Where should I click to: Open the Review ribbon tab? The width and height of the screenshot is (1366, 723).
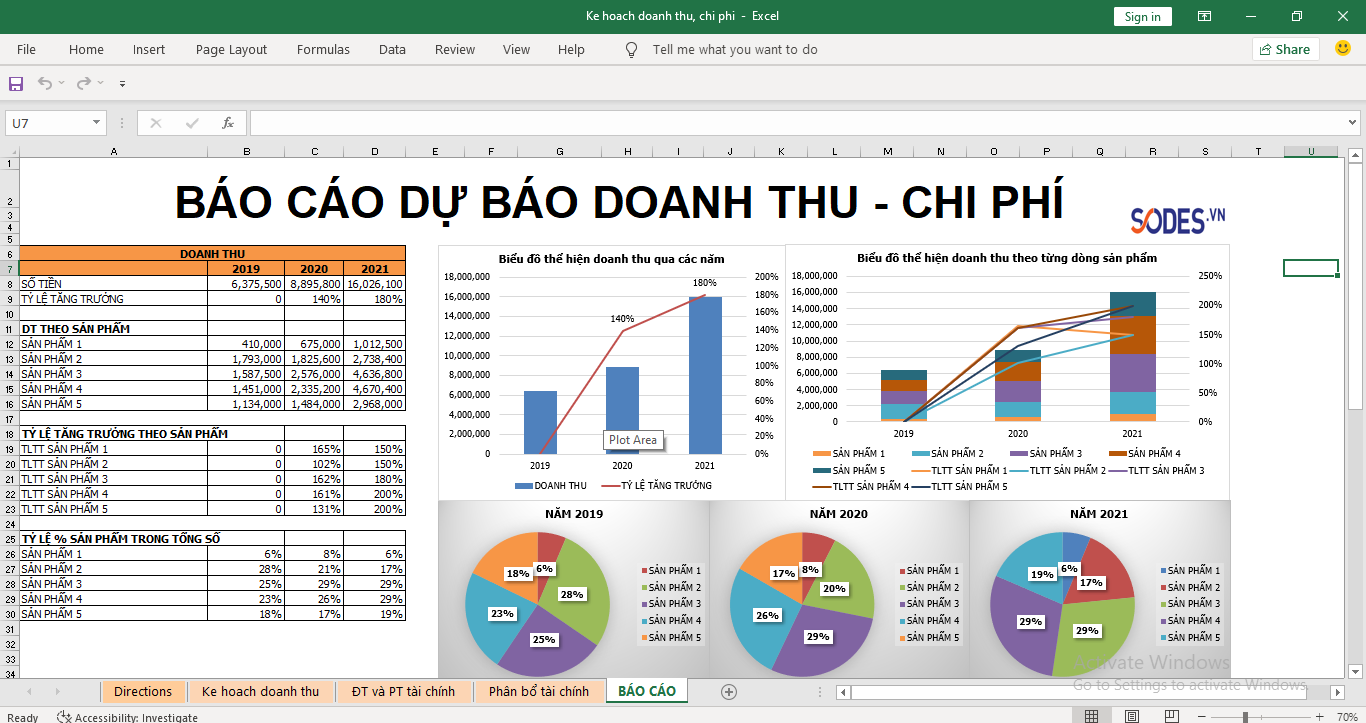coord(455,49)
